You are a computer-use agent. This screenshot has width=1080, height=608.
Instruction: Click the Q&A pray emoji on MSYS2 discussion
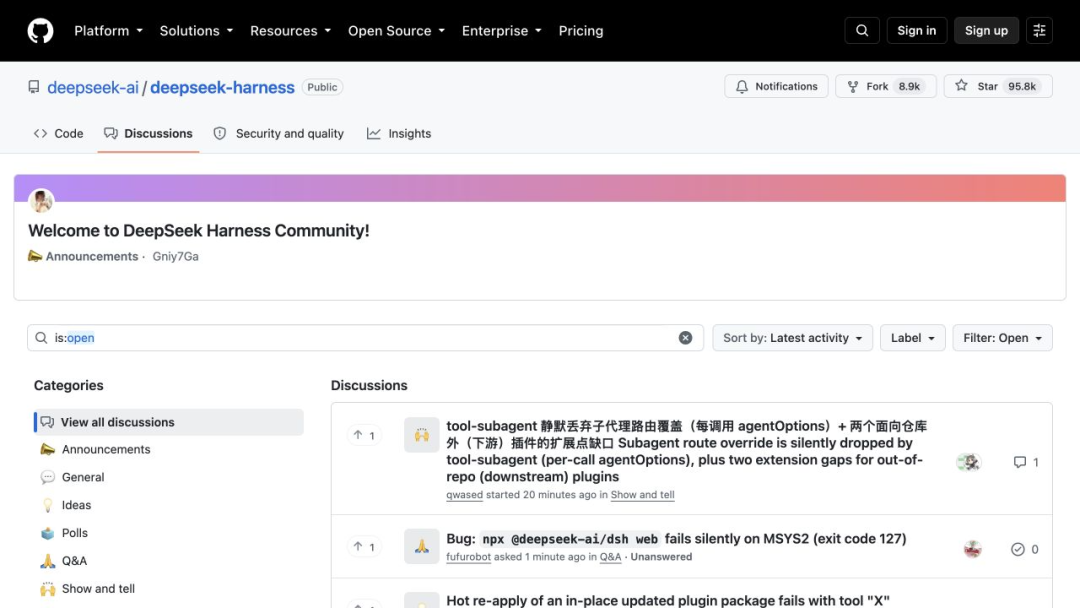pyautogui.click(x=422, y=547)
